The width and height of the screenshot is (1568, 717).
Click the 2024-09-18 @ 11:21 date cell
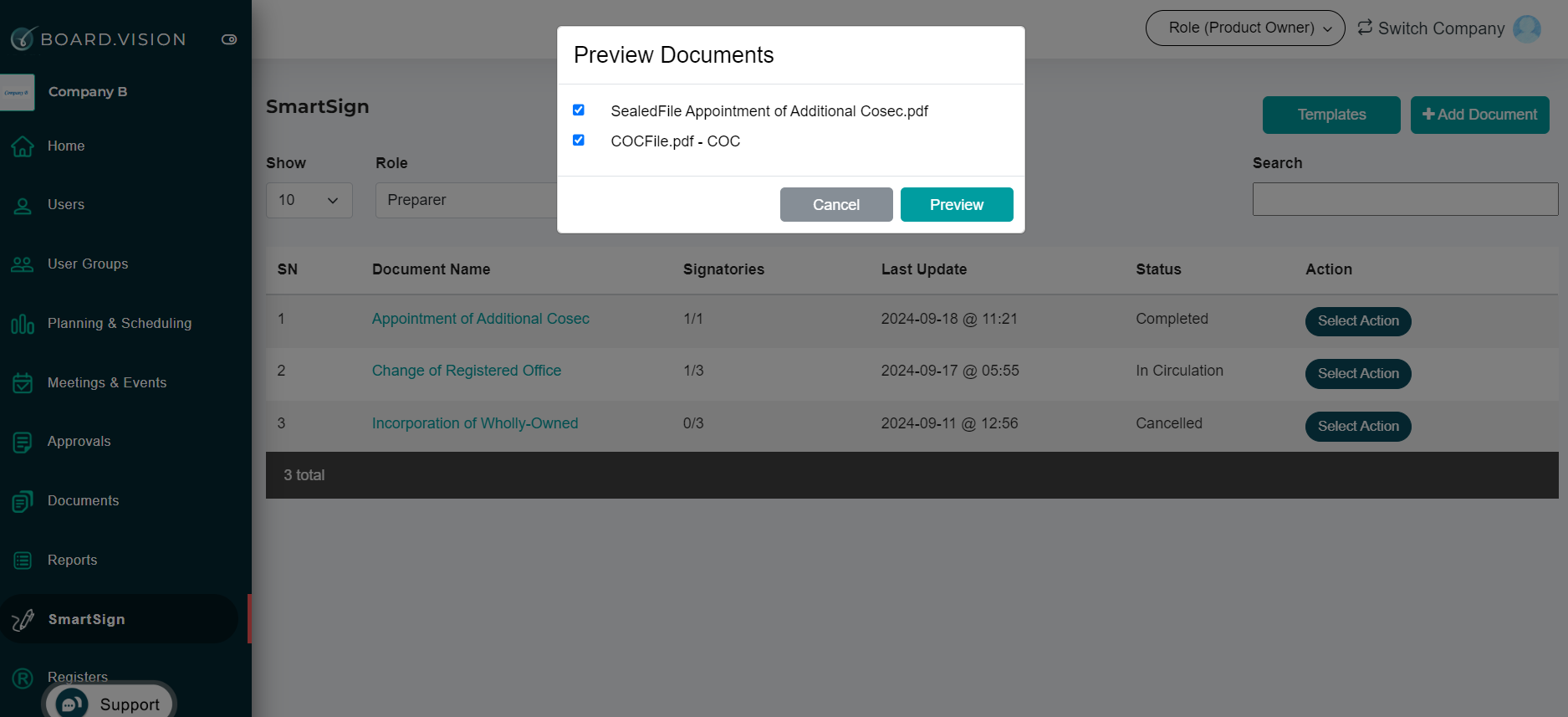tap(949, 319)
